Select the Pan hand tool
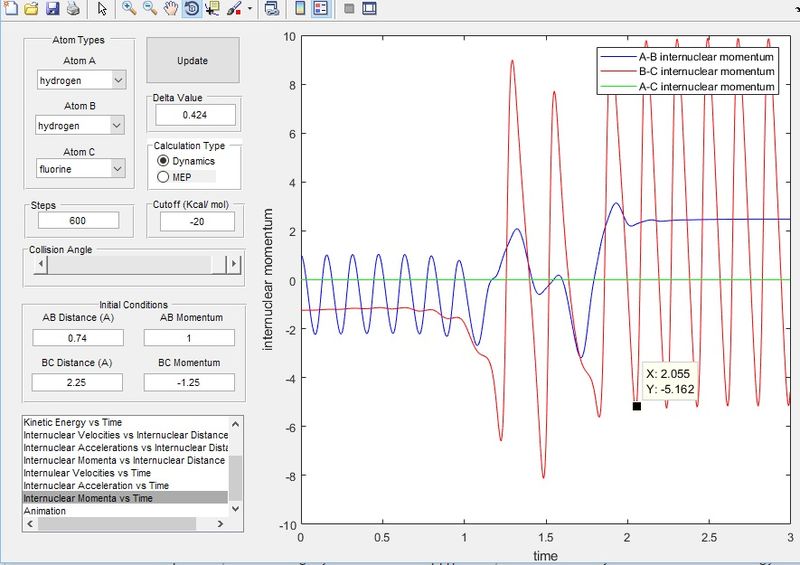800x565 pixels. 171,8
